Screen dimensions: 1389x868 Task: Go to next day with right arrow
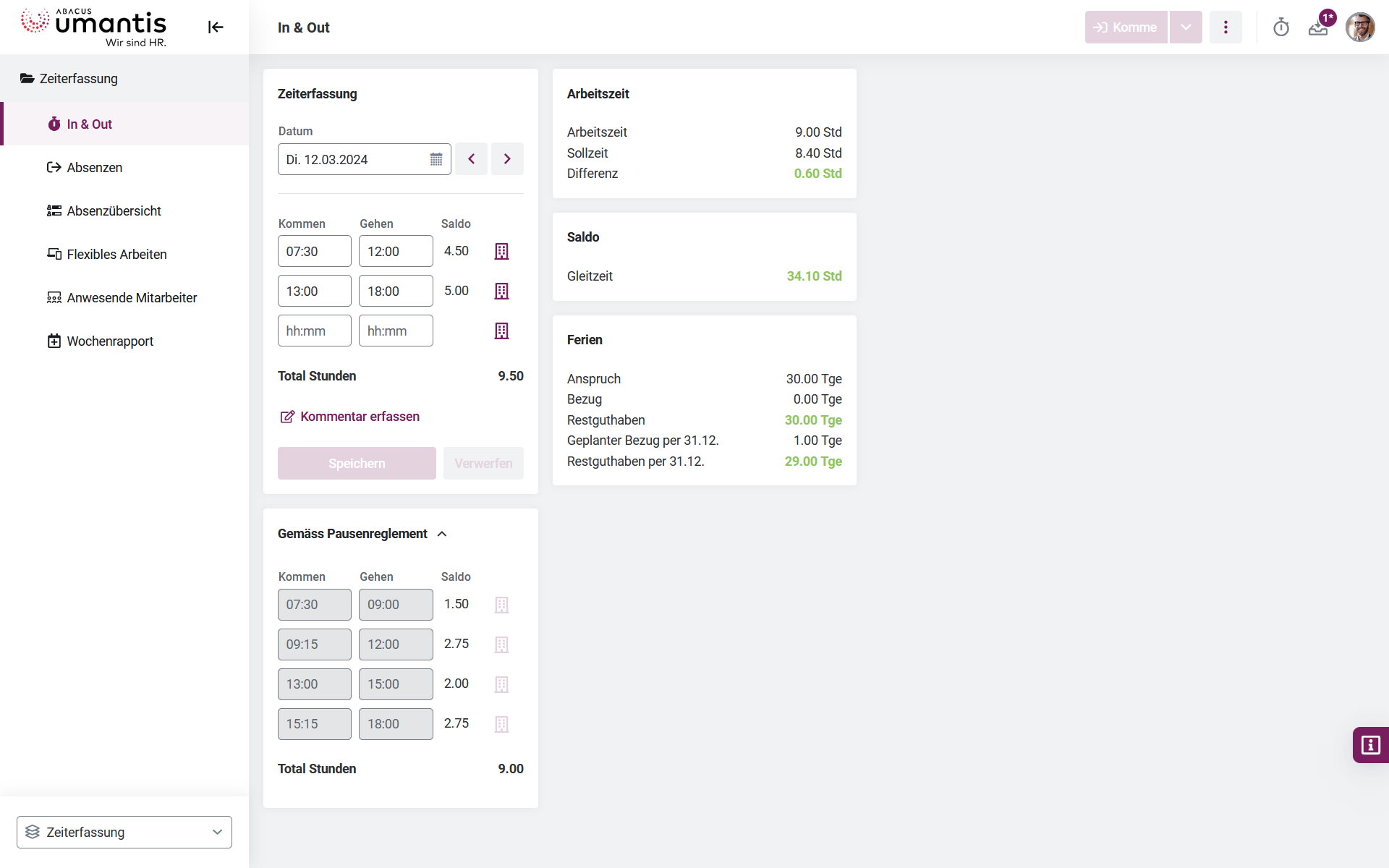coord(506,158)
